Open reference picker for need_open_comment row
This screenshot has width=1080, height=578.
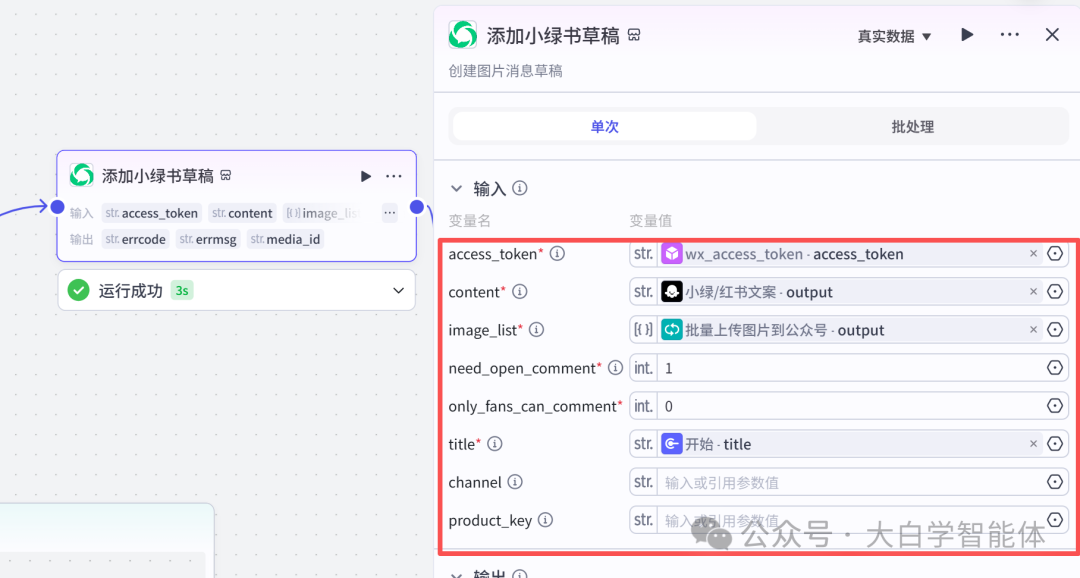[x=1055, y=368]
